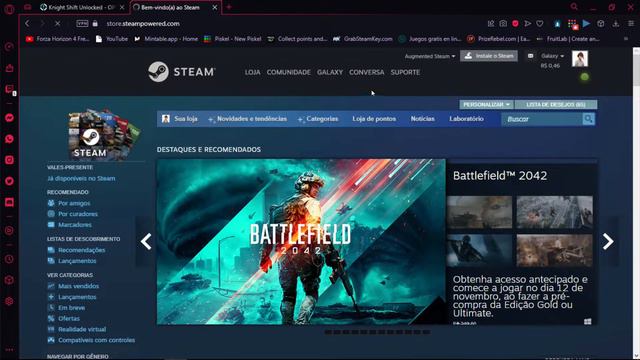Screen dimensions: 640x360
Task: Open the Laboratório store tab
Action: (x=466, y=119)
